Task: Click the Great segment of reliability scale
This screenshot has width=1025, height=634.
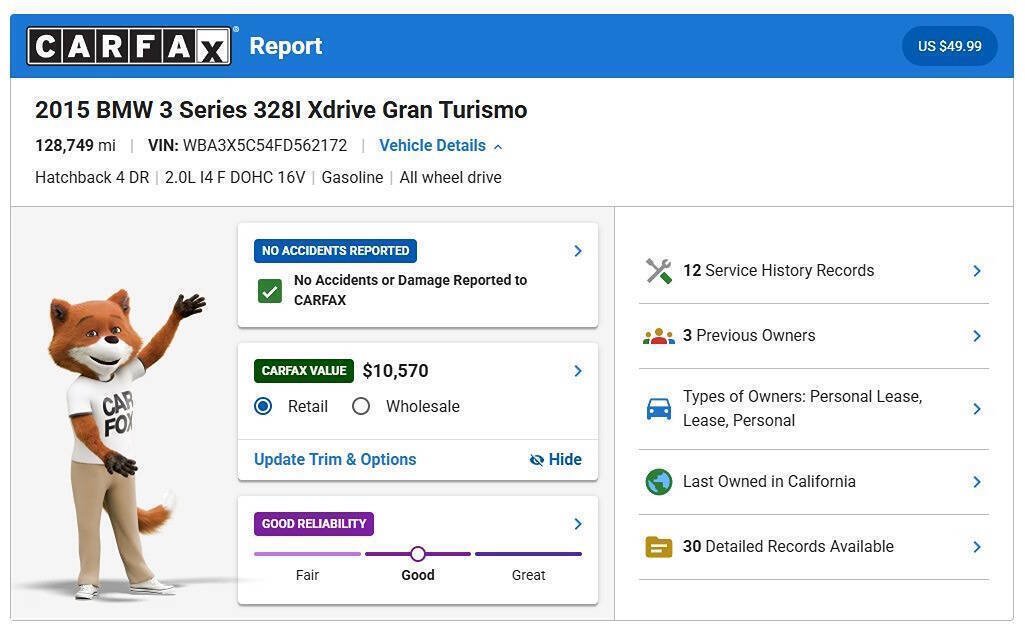Action: coord(528,554)
